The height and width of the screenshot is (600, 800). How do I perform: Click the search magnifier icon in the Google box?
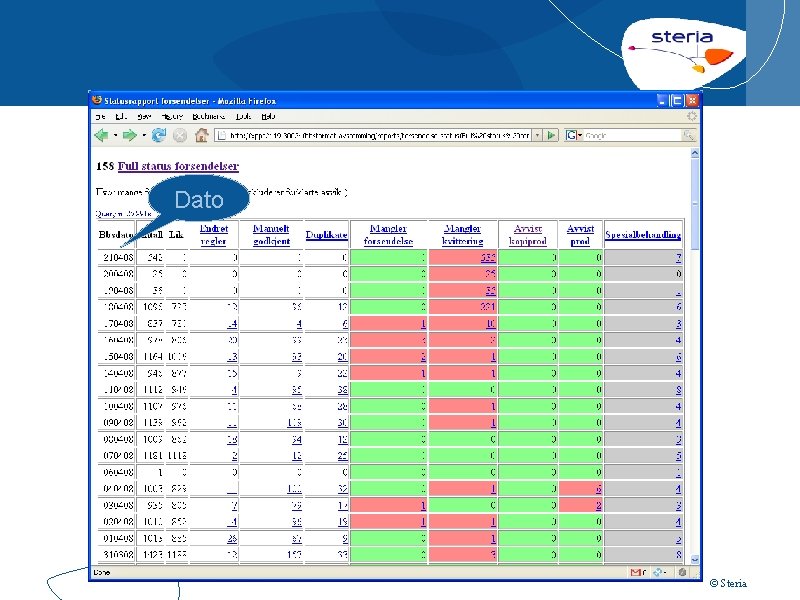tap(688, 135)
